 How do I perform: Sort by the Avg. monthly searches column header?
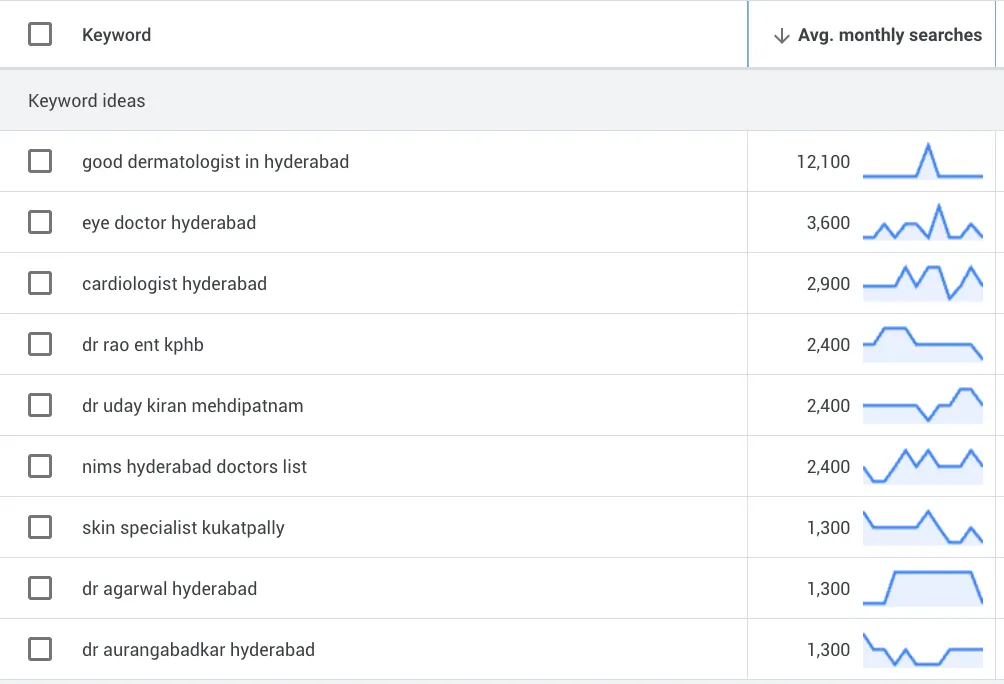tap(889, 35)
